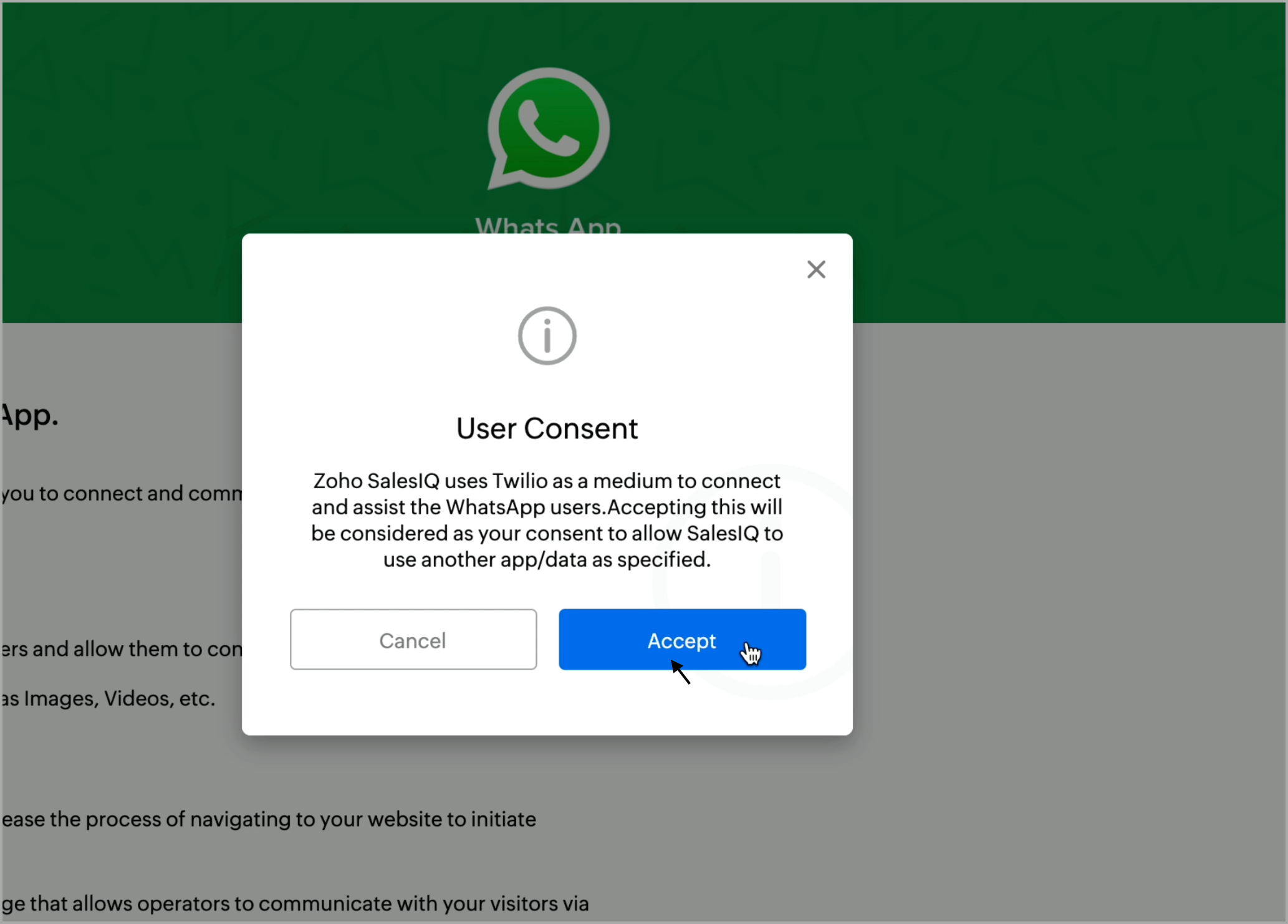Screen dimensions: 1288x924
Task: Click the "Whats App" title under logo
Action: 548,225
